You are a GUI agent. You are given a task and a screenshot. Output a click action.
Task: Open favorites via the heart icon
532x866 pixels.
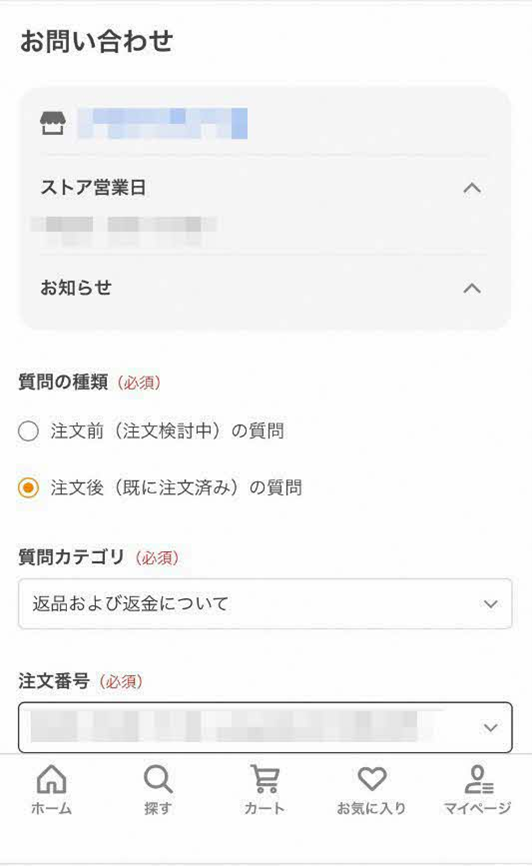(371, 779)
